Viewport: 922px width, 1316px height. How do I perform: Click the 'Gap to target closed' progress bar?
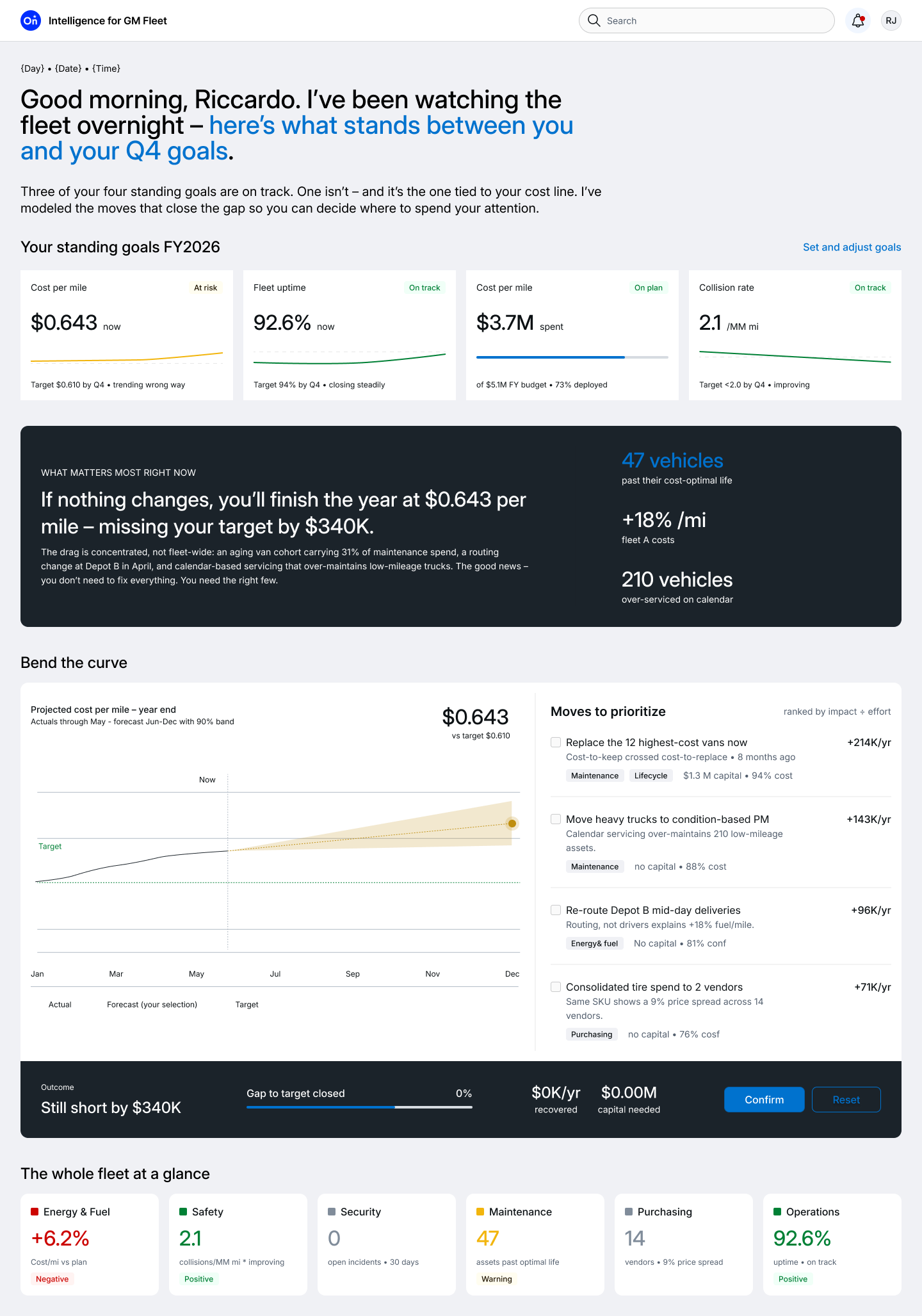360,1107
